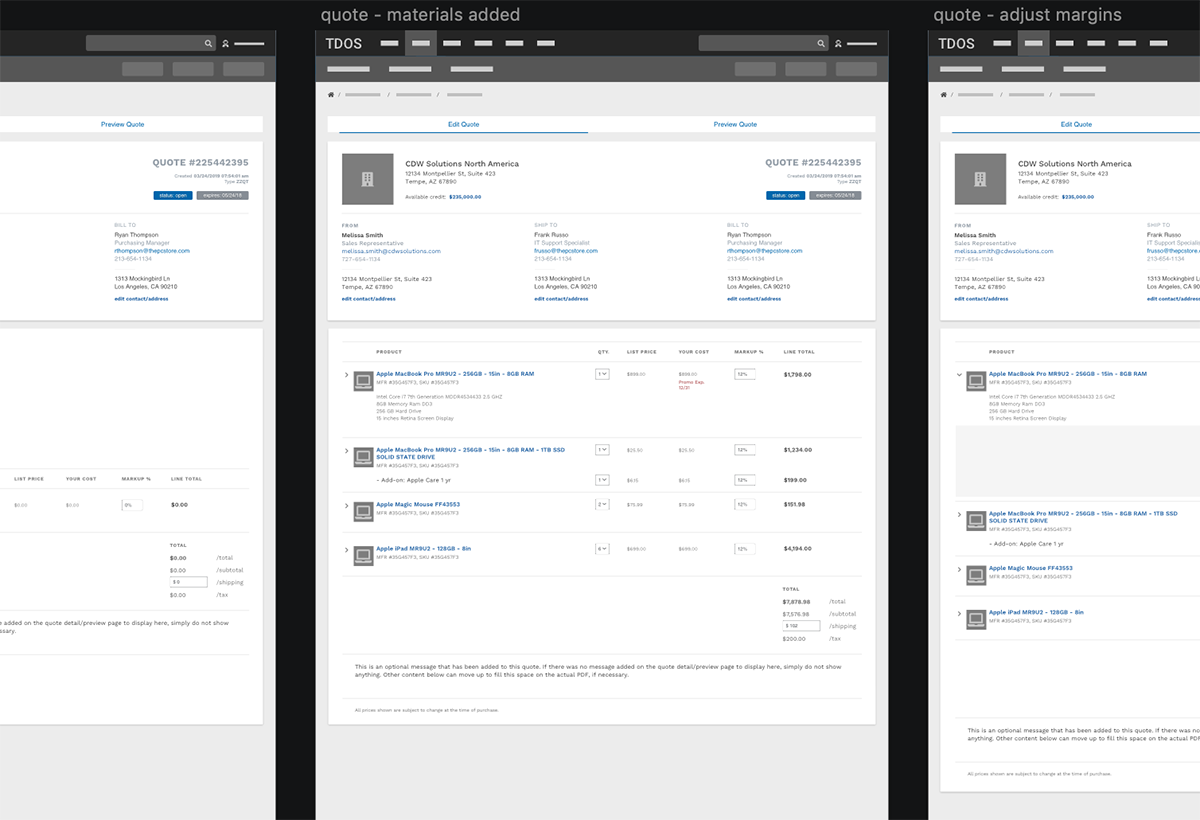Click markup field on the $199.00 Apple Care line
The image size is (1200, 820).
(x=745, y=480)
